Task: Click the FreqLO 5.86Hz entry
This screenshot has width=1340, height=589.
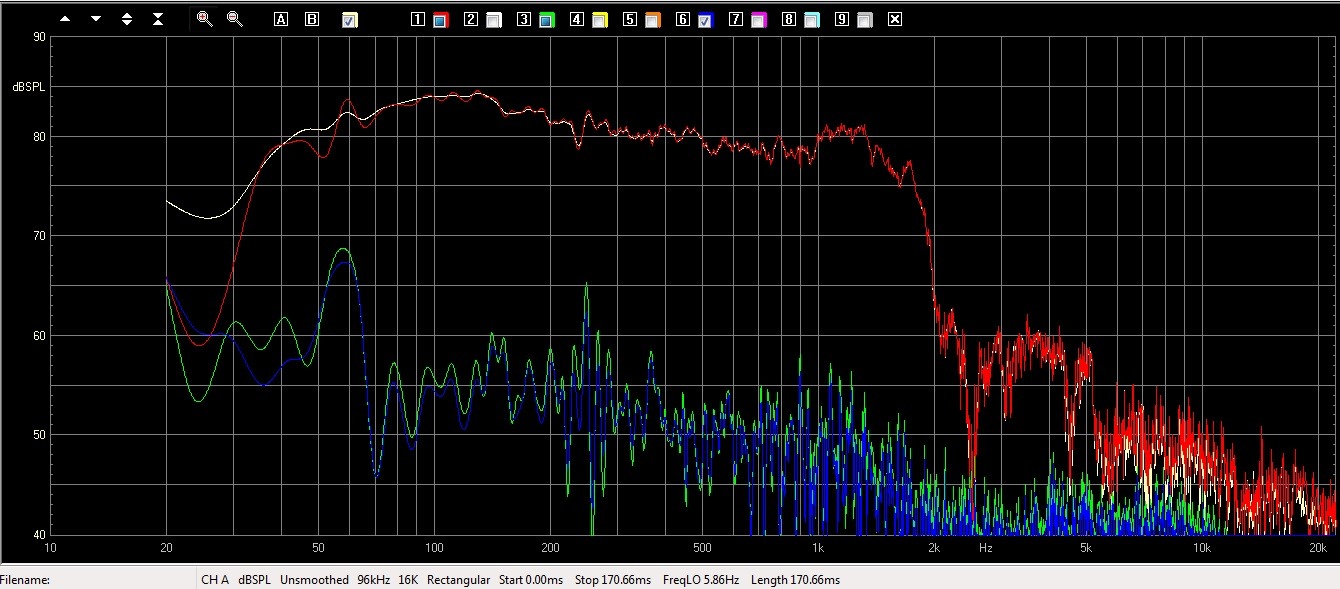Action: (x=700, y=580)
